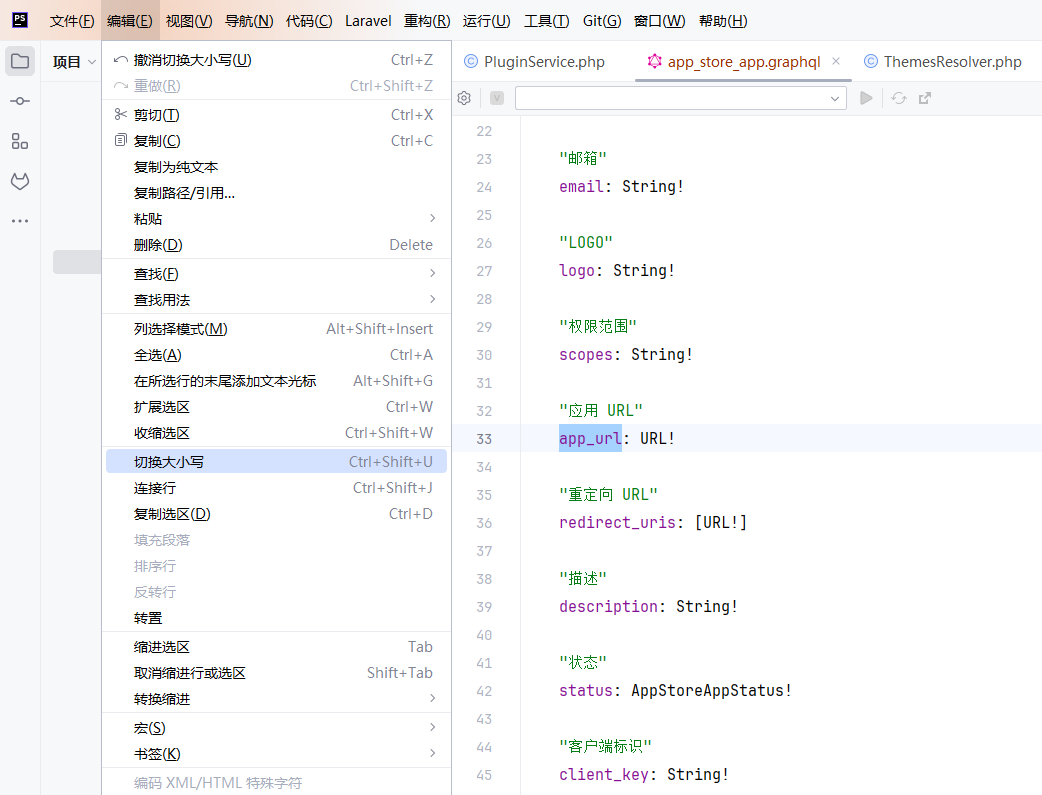Switch to the PluginService.php tab
Screen dimensions: 1042x795
tap(543, 62)
